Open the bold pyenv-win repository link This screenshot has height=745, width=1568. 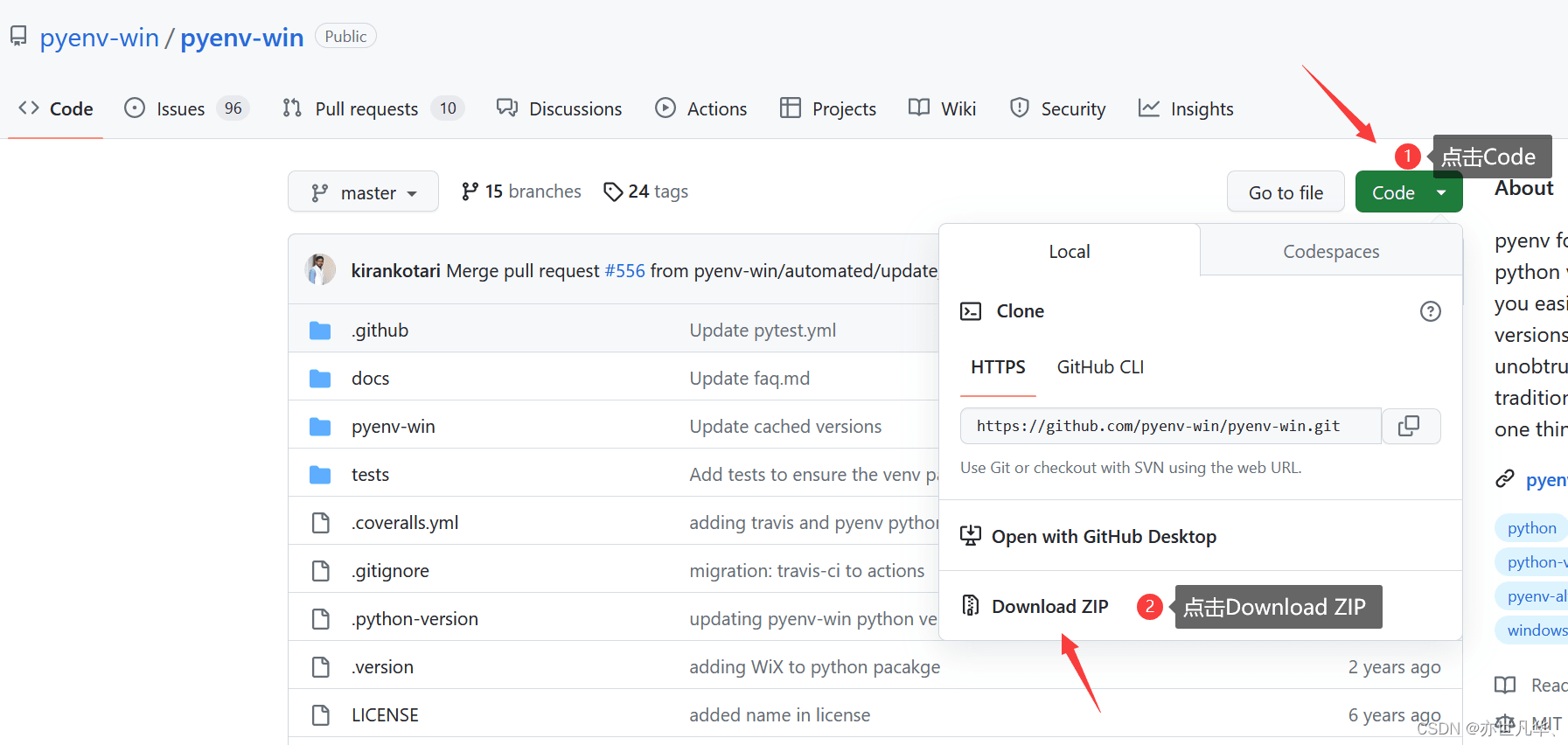click(242, 38)
